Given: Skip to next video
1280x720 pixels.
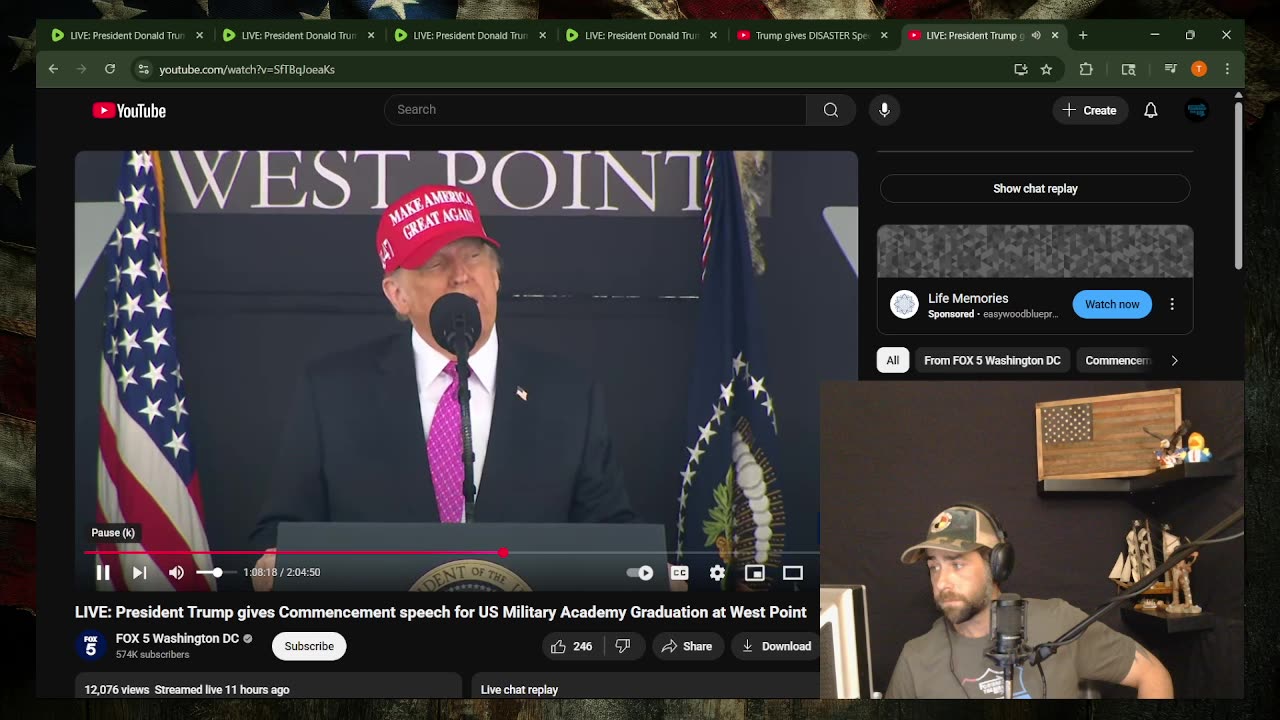Looking at the screenshot, I should click(140, 573).
